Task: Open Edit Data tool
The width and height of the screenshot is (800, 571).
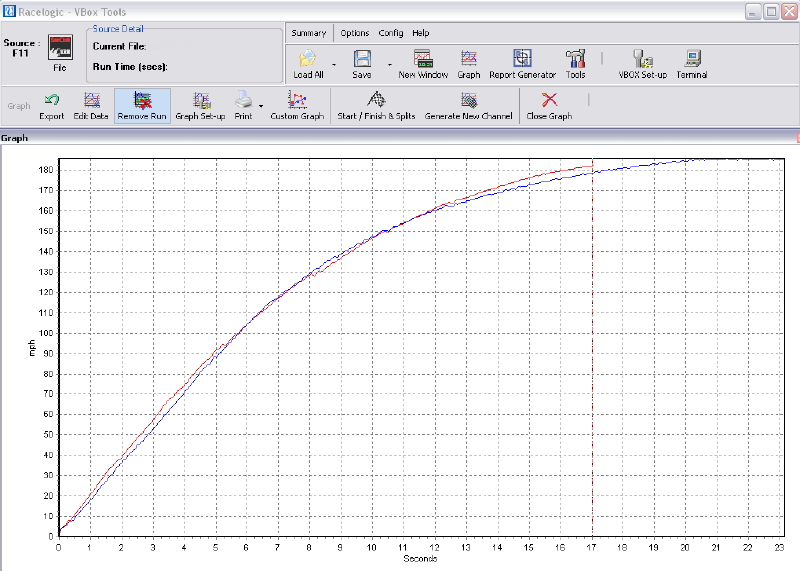Action: pyautogui.click(x=92, y=105)
